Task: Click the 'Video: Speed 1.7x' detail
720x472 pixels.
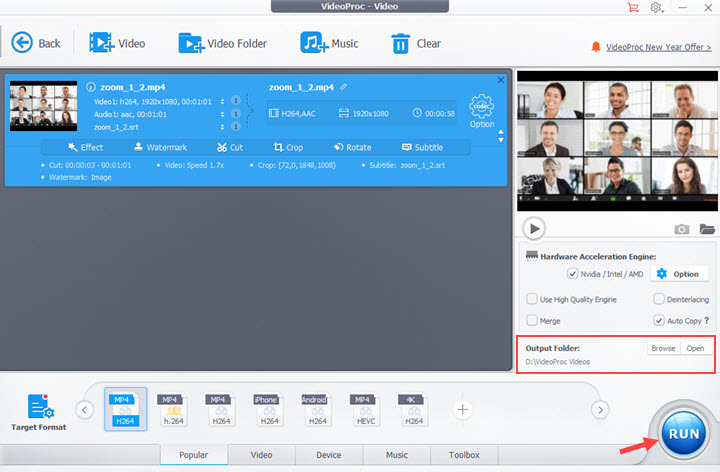Action: point(194,165)
